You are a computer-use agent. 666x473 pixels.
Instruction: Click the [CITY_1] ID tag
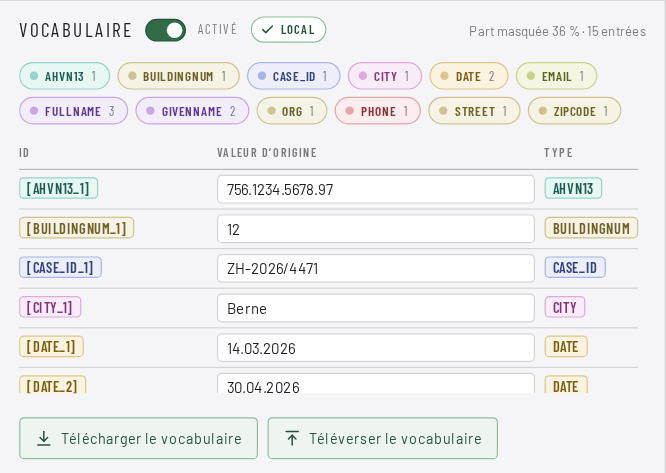pos(50,307)
